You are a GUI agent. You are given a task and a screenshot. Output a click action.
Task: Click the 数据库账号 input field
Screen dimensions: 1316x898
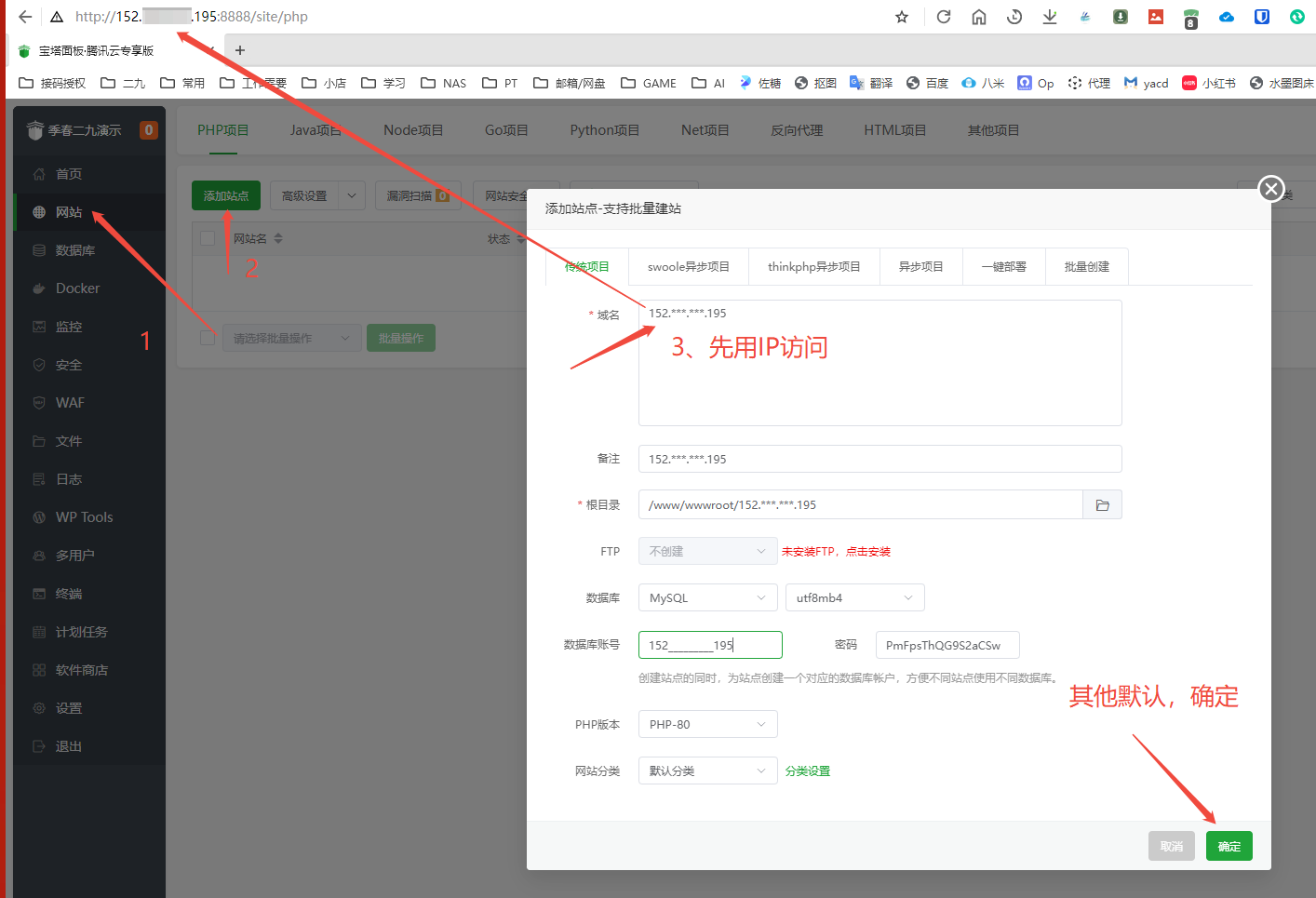[x=710, y=645]
